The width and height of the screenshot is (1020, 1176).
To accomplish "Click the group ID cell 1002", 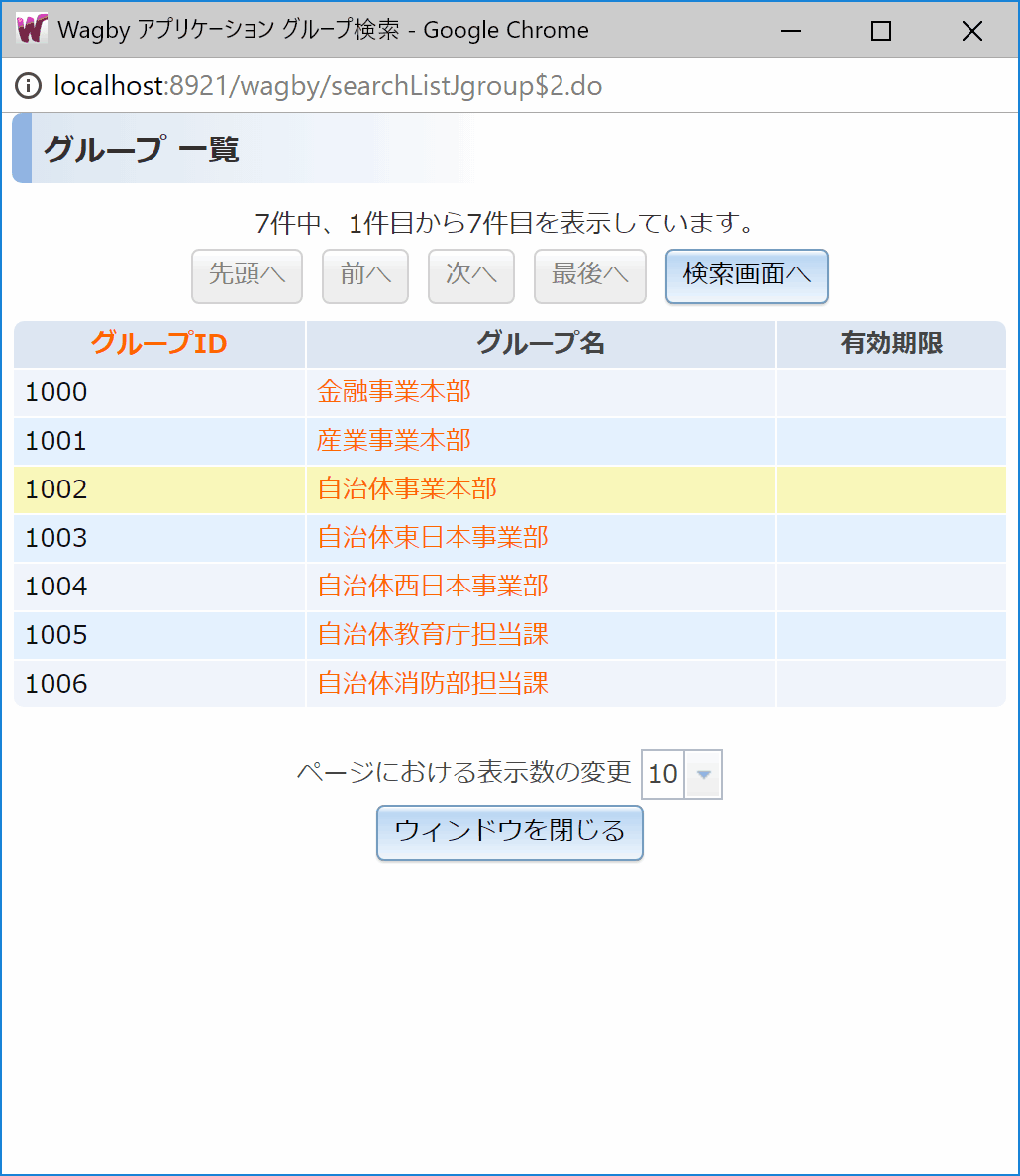I will click(159, 489).
